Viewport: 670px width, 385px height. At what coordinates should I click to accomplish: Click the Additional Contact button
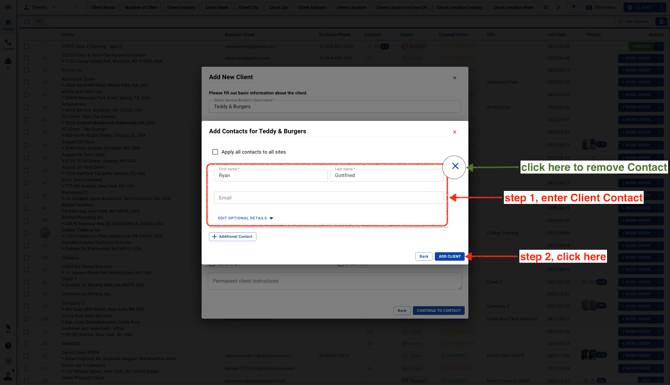pos(232,236)
